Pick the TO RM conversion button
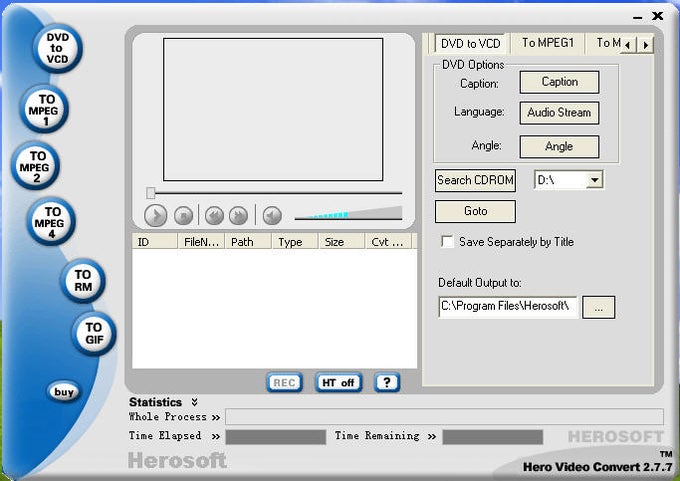 83,281
